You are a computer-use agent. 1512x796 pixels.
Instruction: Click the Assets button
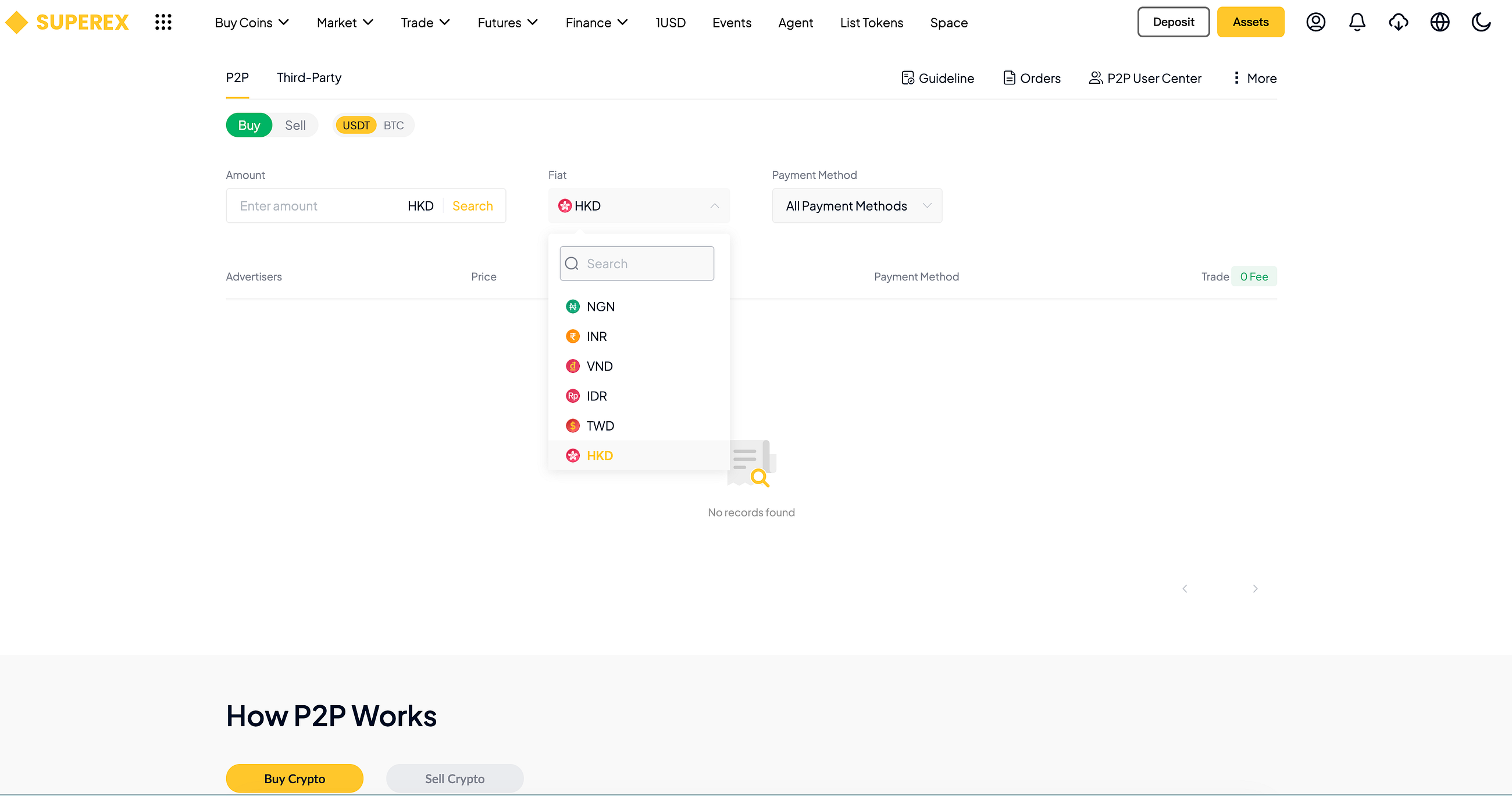(x=1250, y=22)
